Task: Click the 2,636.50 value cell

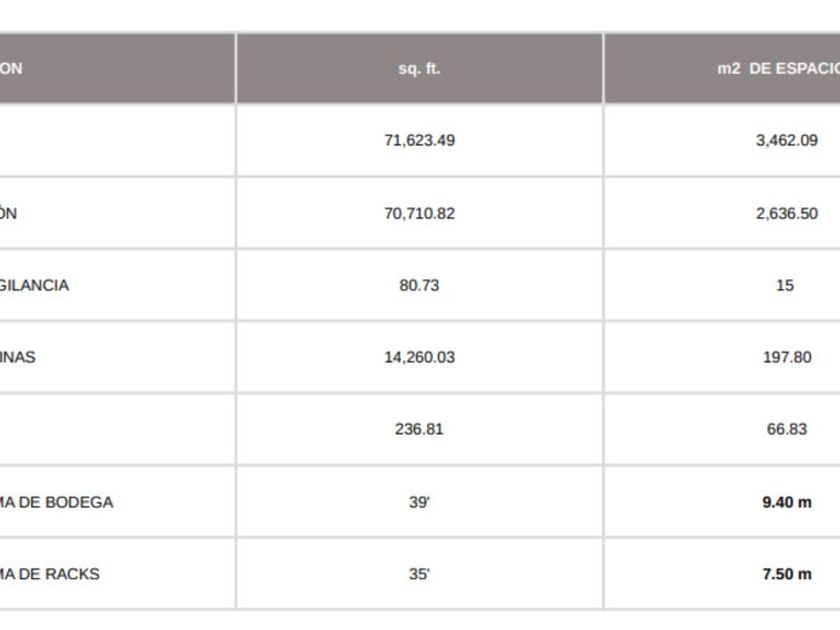Action: (x=786, y=213)
